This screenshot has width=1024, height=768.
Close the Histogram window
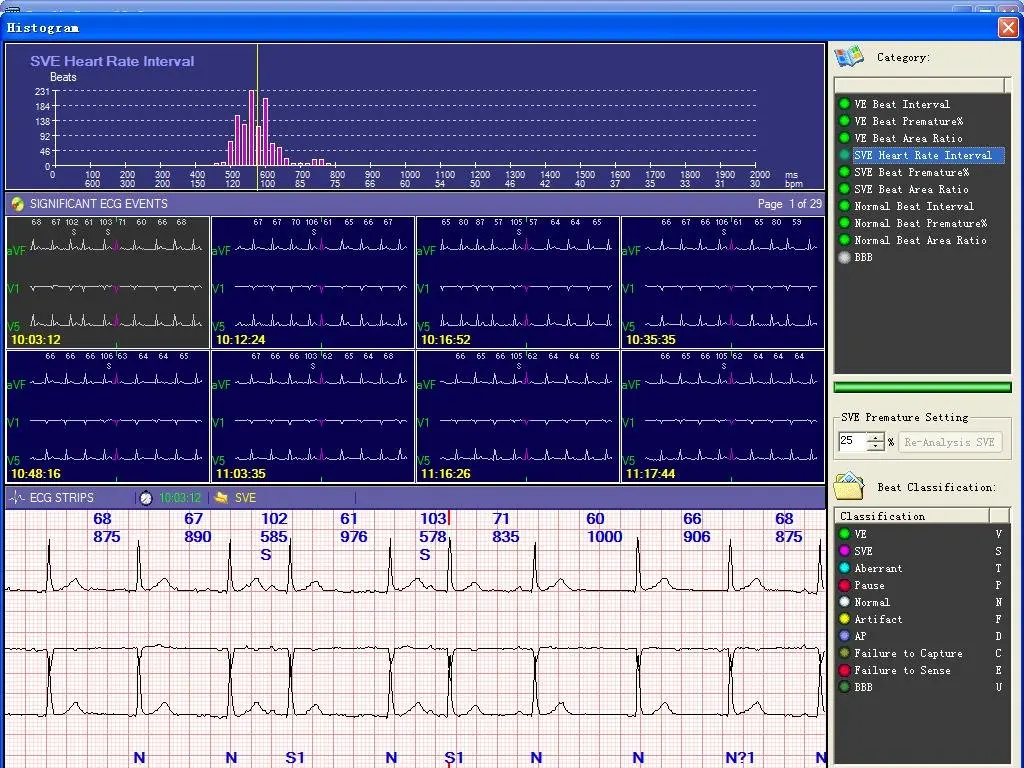(1007, 28)
